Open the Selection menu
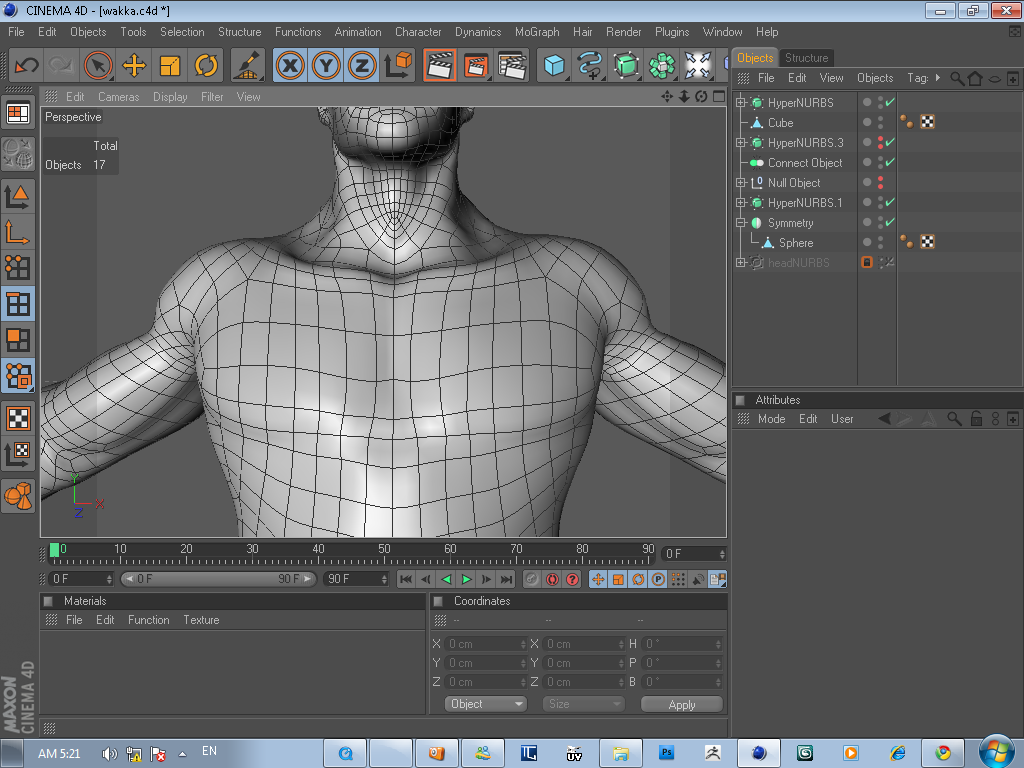 click(x=182, y=32)
